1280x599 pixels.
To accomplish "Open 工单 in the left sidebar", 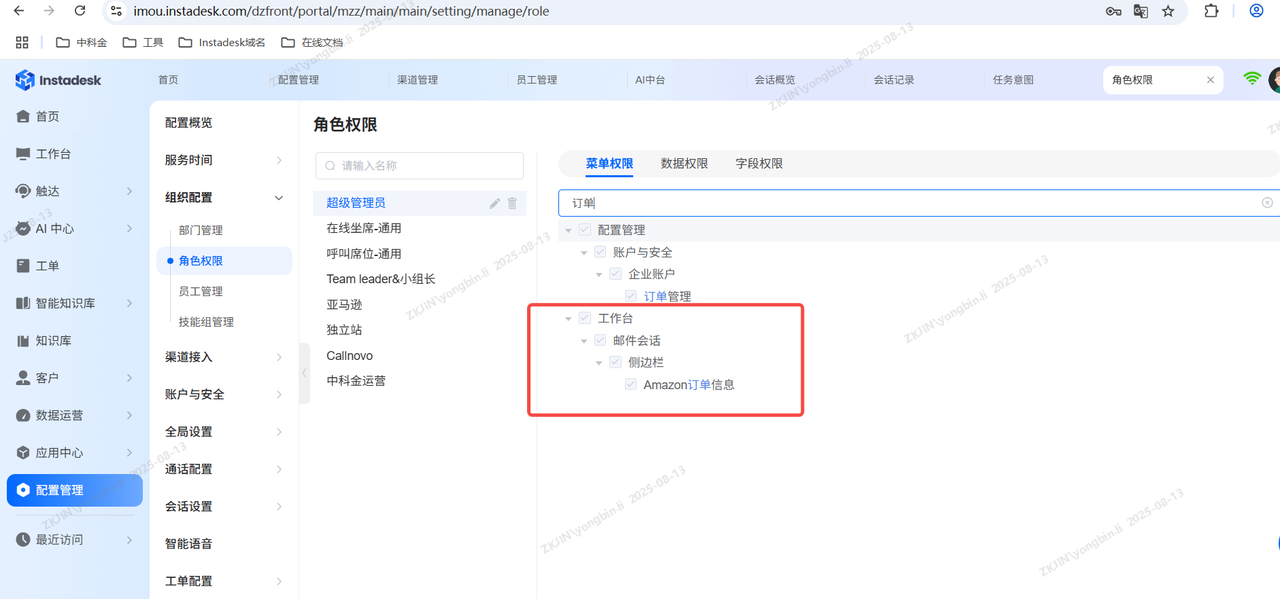I will coord(46,266).
